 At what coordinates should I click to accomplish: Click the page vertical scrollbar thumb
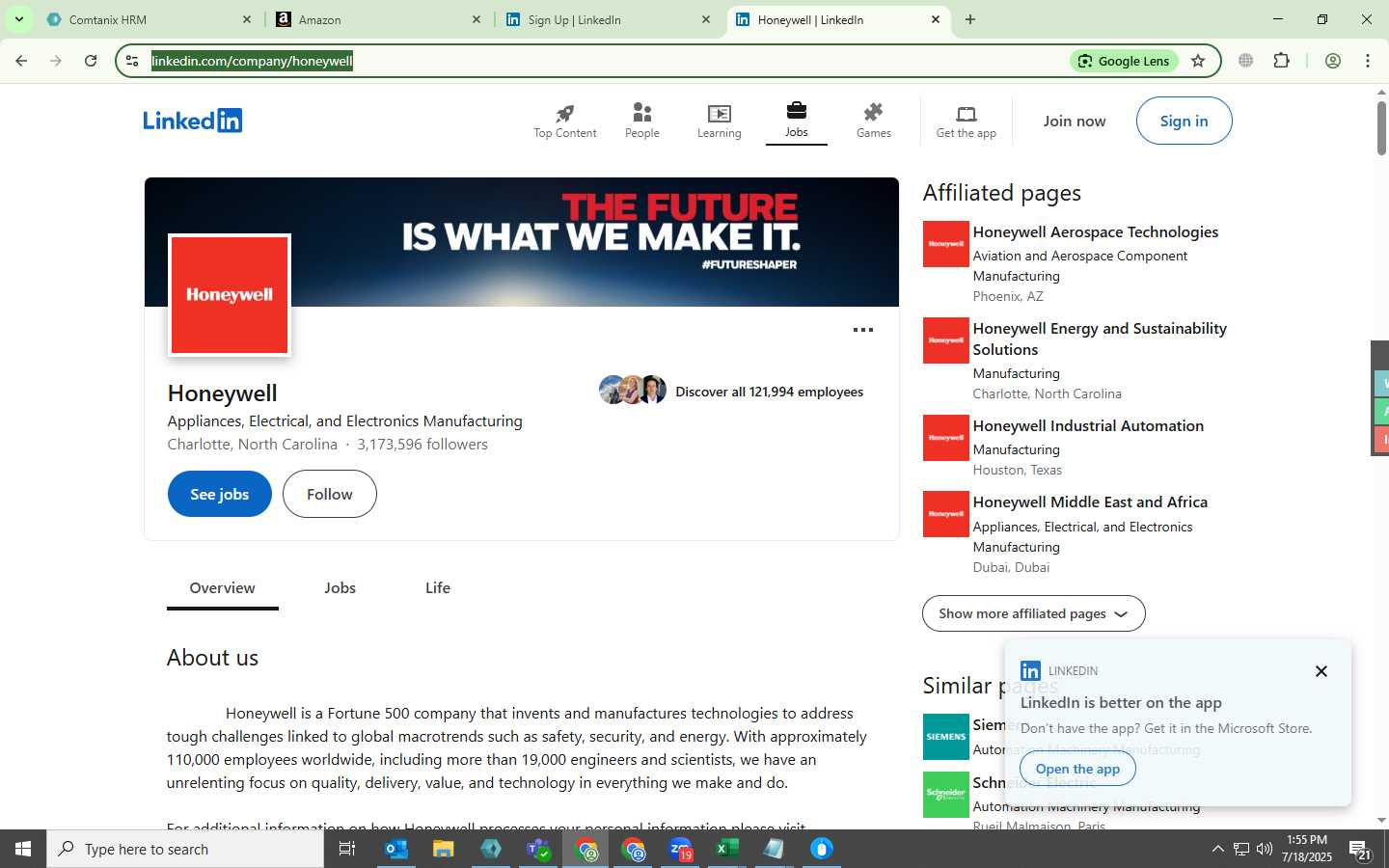pyautogui.click(x=1381, y=126)
